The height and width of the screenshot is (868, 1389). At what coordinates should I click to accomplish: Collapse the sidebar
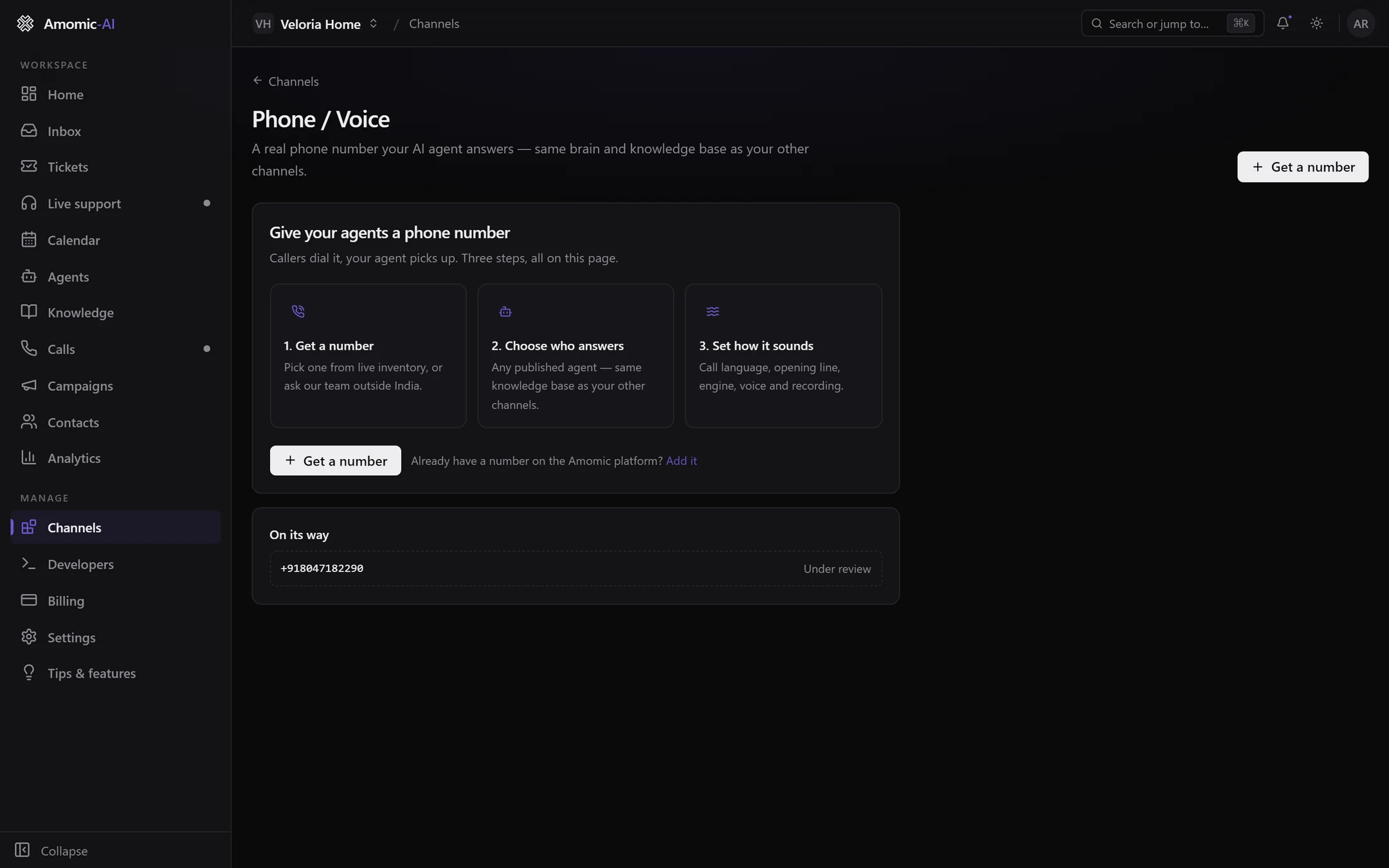[51, 850]
